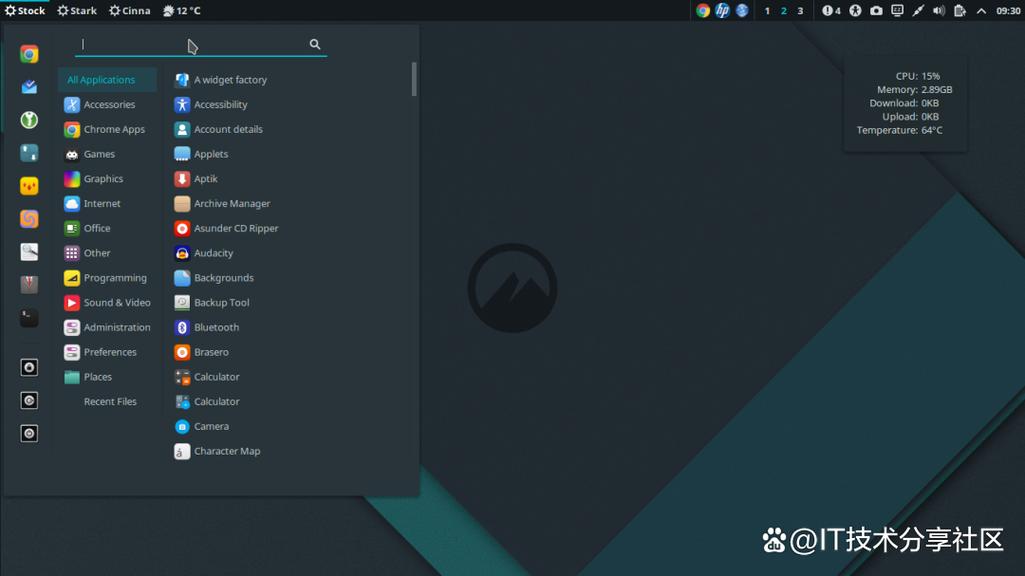Open the notifications icon showing 4 alerts
The width and height of the screenshot is (1025, 576).
click(x=830, y=11)
